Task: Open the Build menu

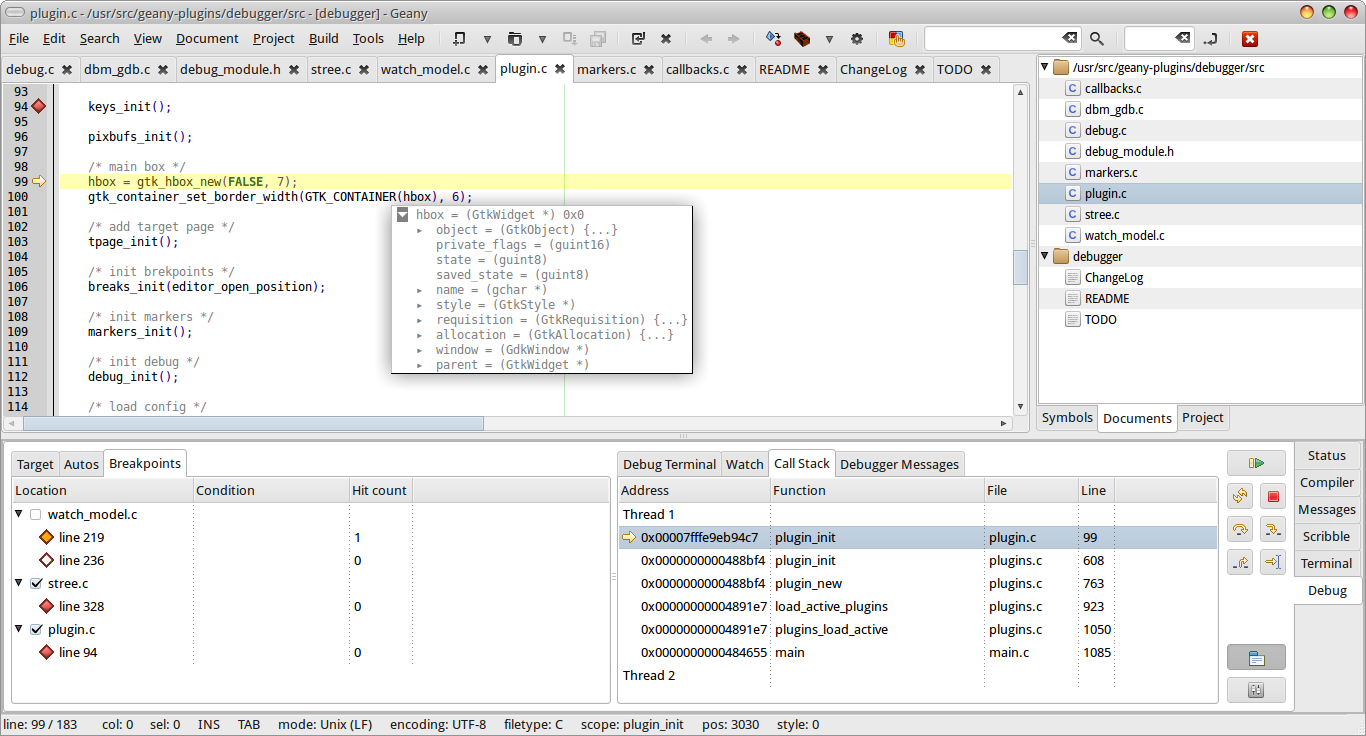Action: click(x=323, y=39)
